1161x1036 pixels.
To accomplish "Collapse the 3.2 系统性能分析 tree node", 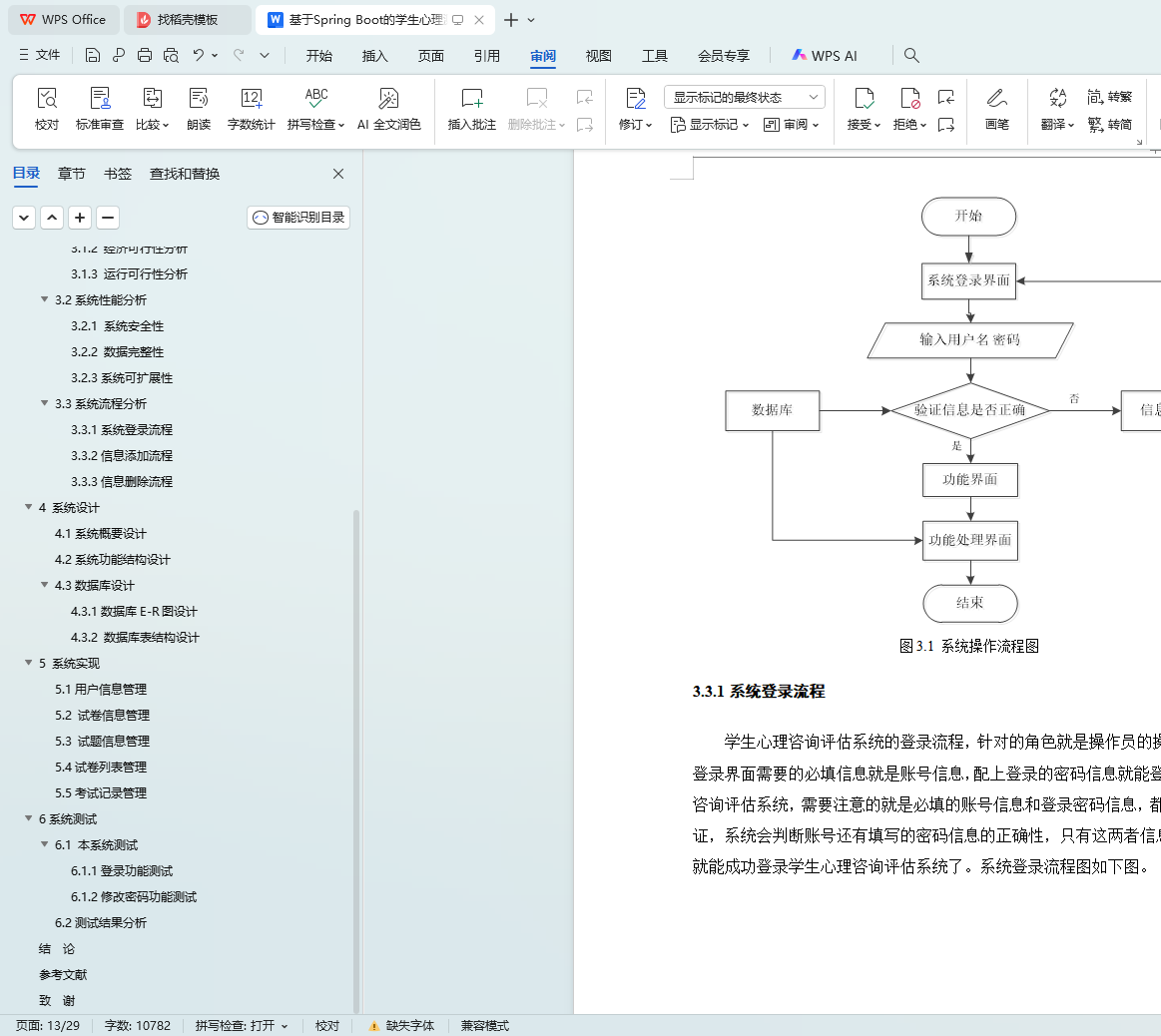I will coord(45,299).
